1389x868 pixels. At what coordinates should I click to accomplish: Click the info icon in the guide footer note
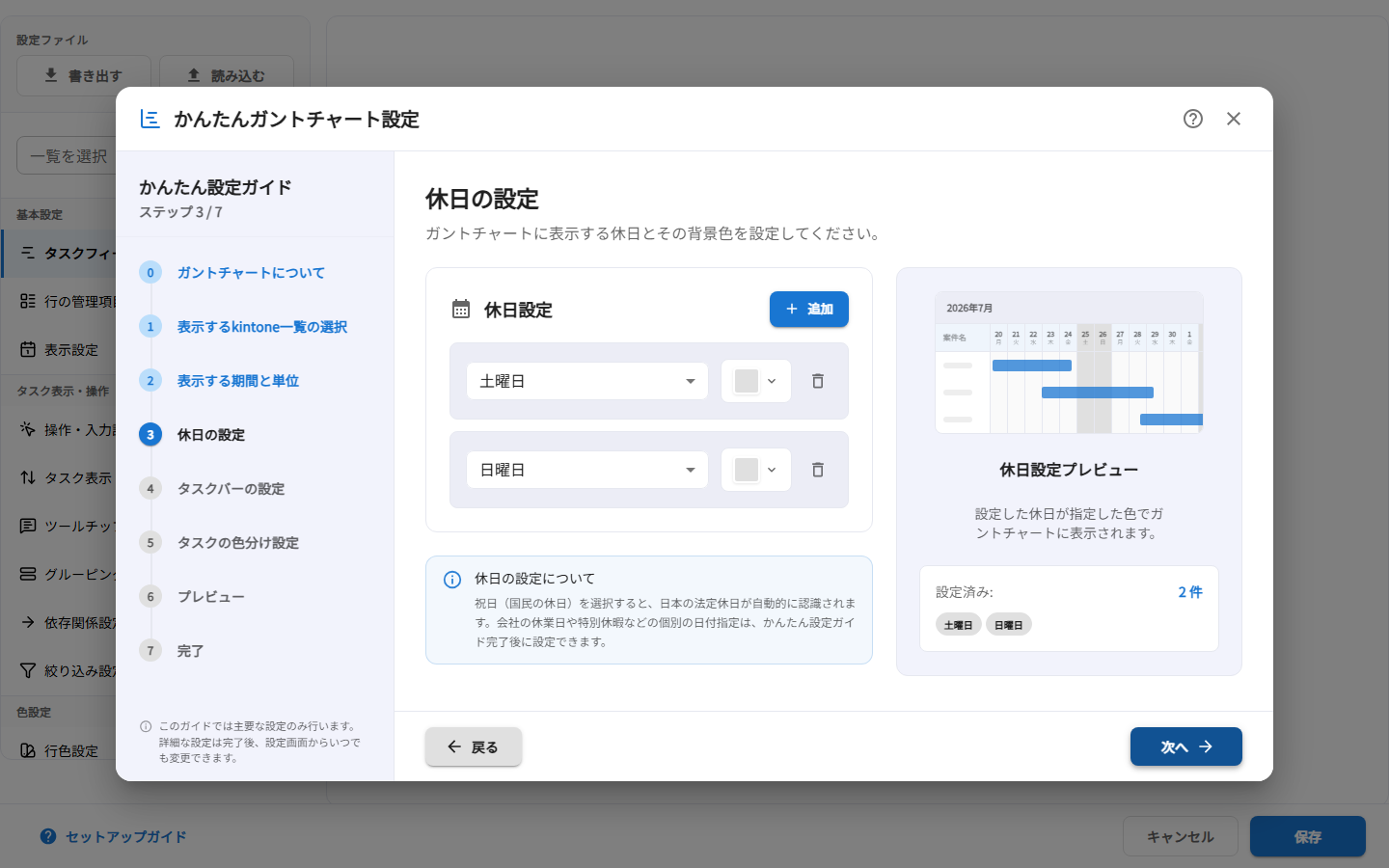[146, 726]
